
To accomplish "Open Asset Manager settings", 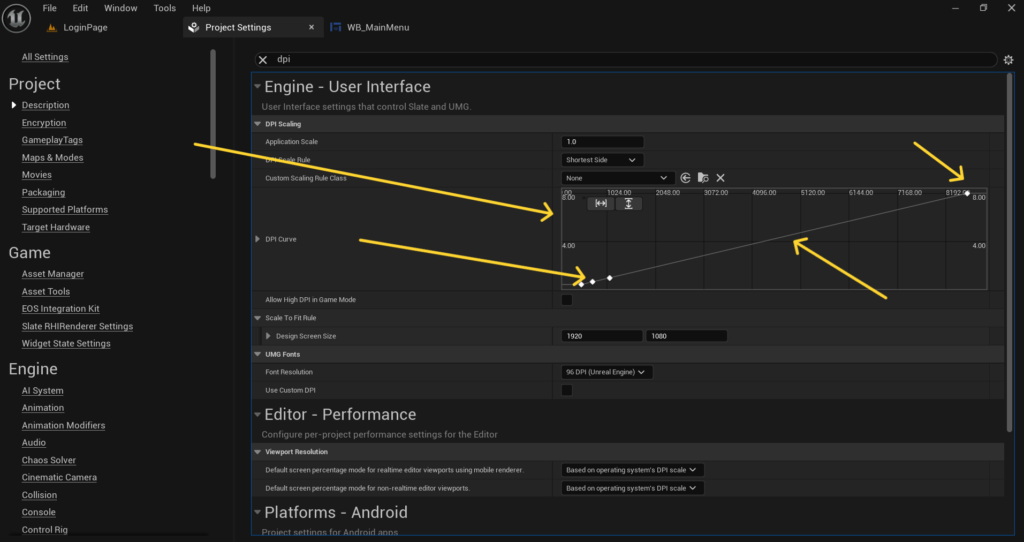I will pos(53,274).
